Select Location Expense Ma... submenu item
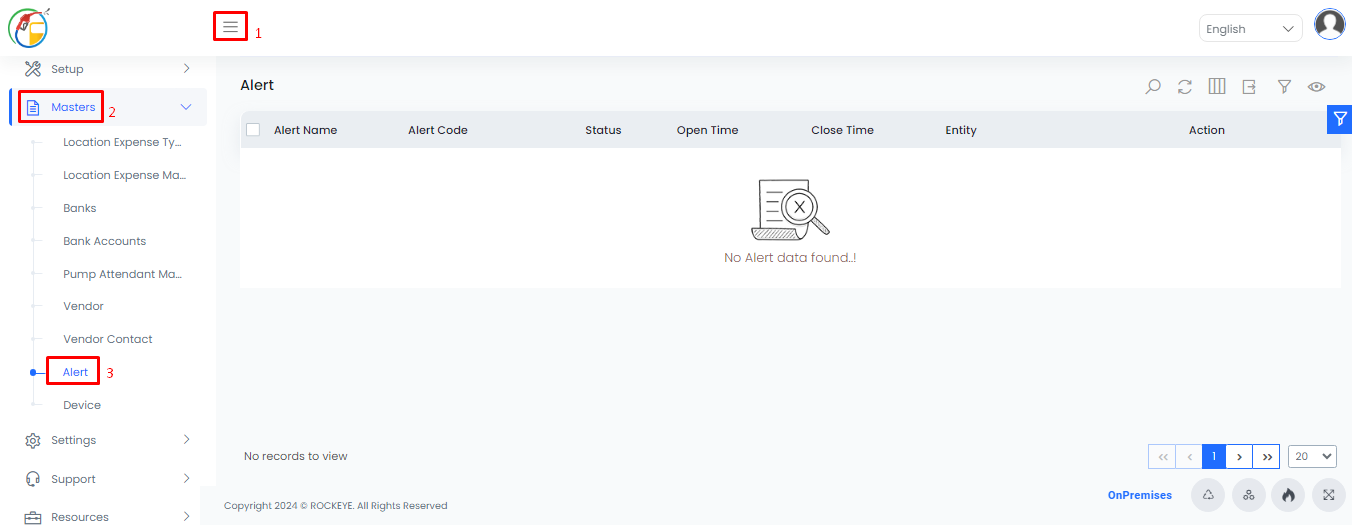The image size is (1352, 525). 125,175
